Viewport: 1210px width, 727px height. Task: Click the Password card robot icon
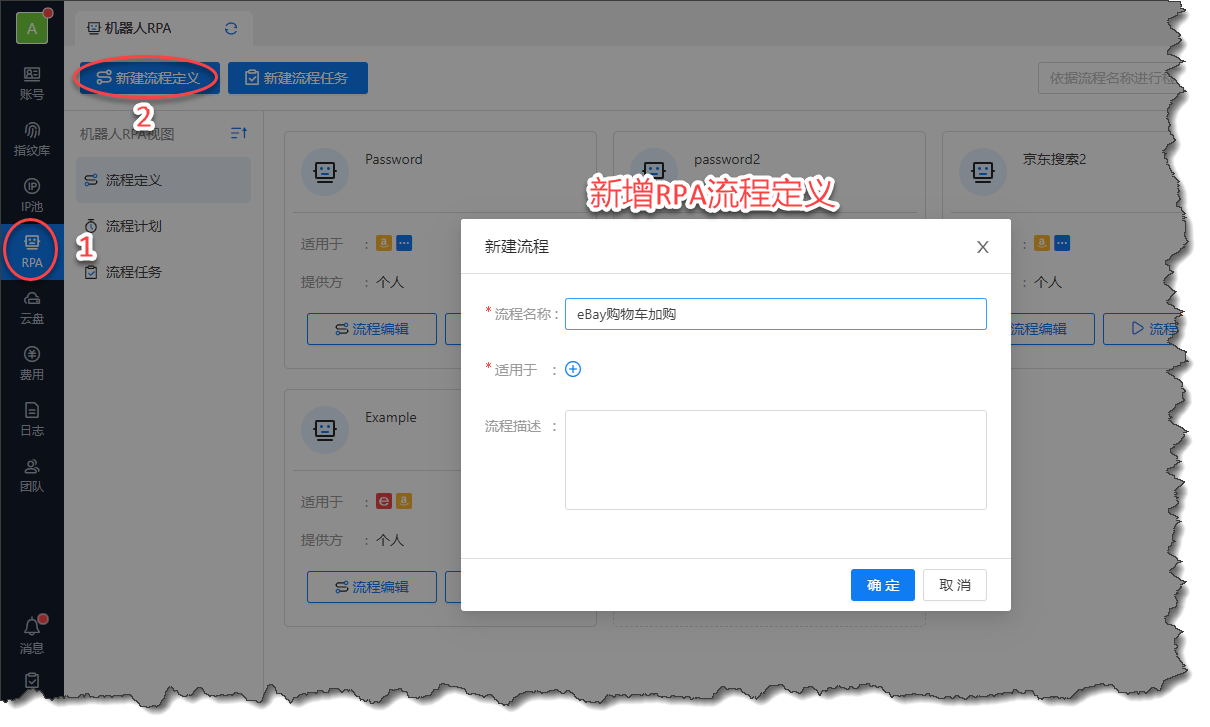tap(325, 172)
